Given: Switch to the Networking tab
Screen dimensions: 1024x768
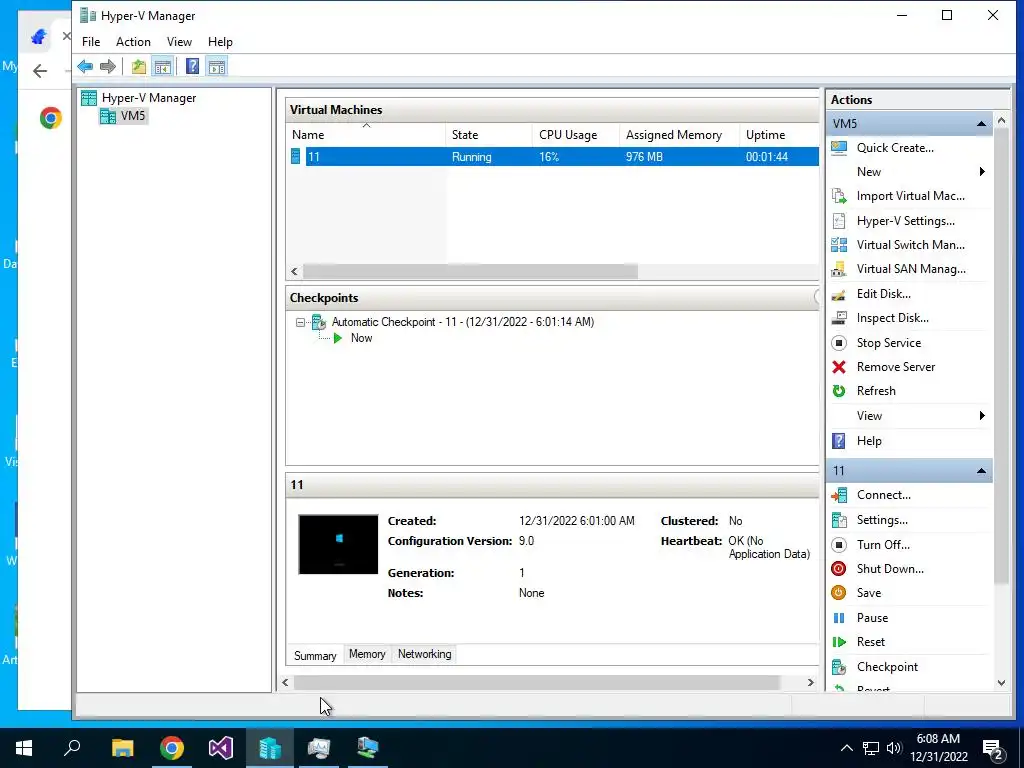Looking at the screenshot, I should coord(424,654).
